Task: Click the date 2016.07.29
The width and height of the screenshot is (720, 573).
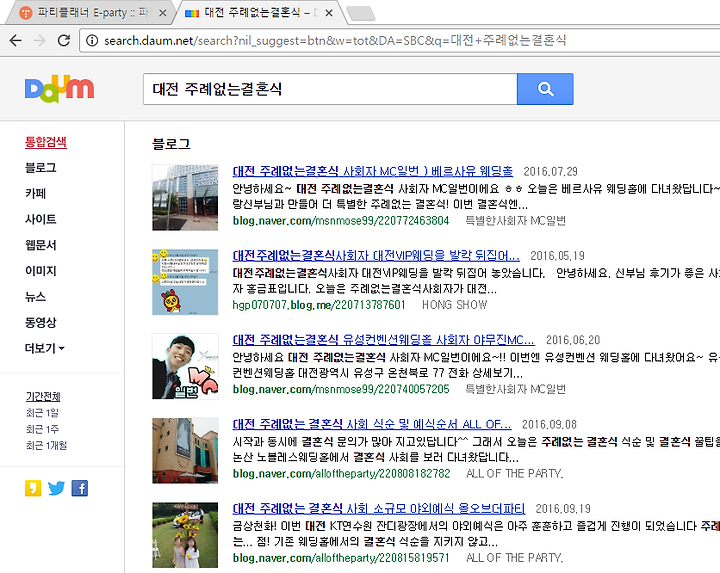Action: (x=550, y=171)
